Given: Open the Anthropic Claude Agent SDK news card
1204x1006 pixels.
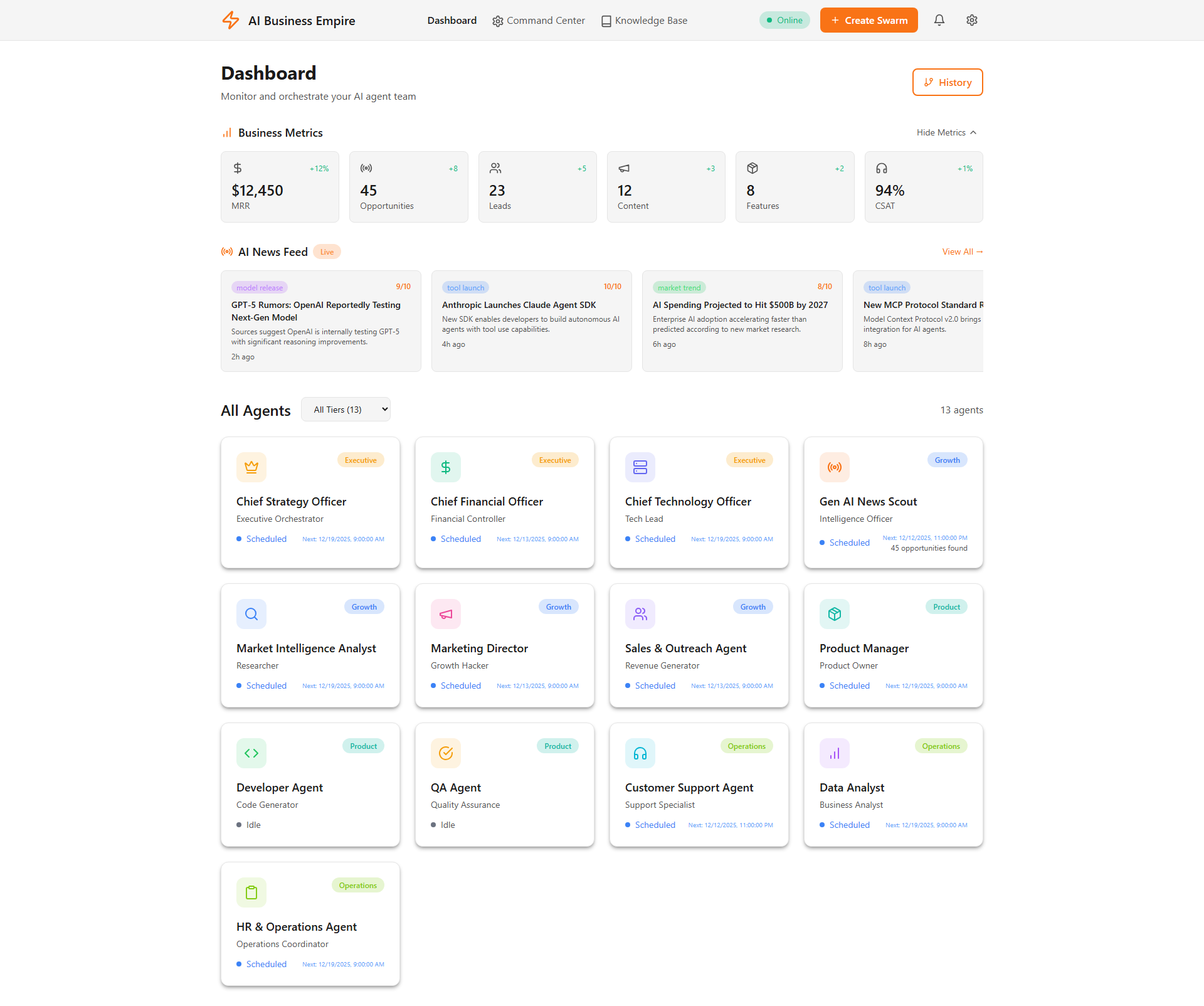Looking at the screenshot, I should (x=532, y=321).
